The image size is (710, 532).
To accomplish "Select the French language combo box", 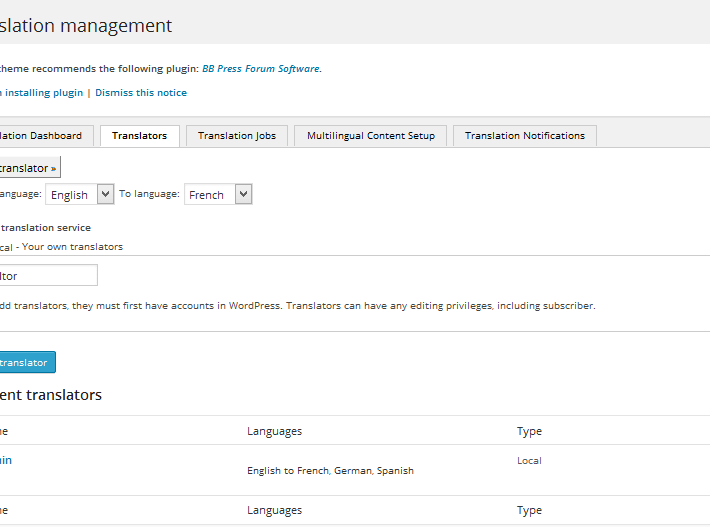I will point(218,194).
